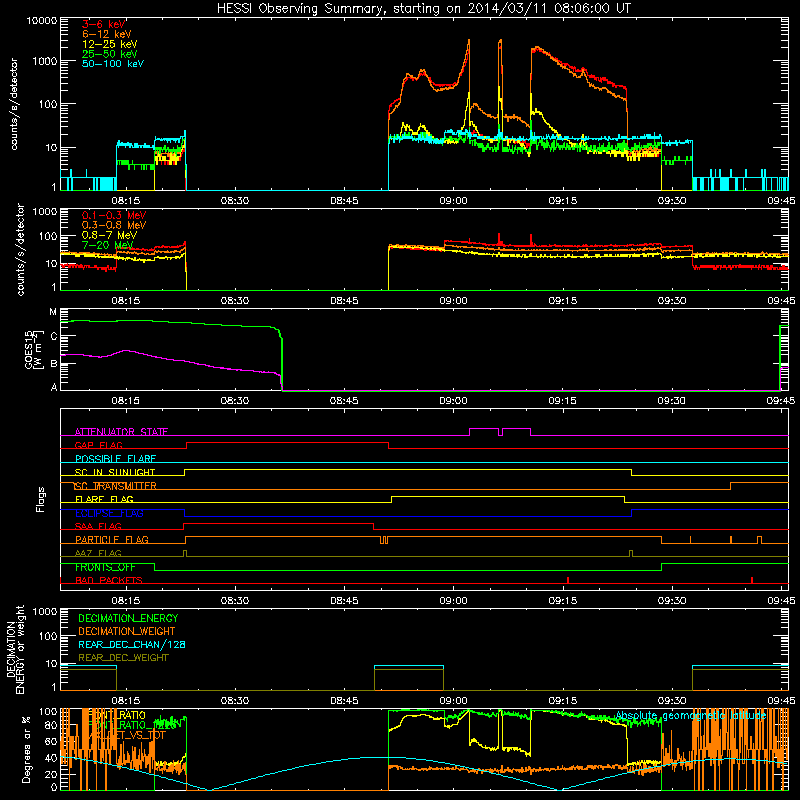Viewport: 800px width, 800px height.
Task: Click the DECIMATION_ENERGY legend label
Action: pos(128,618)
